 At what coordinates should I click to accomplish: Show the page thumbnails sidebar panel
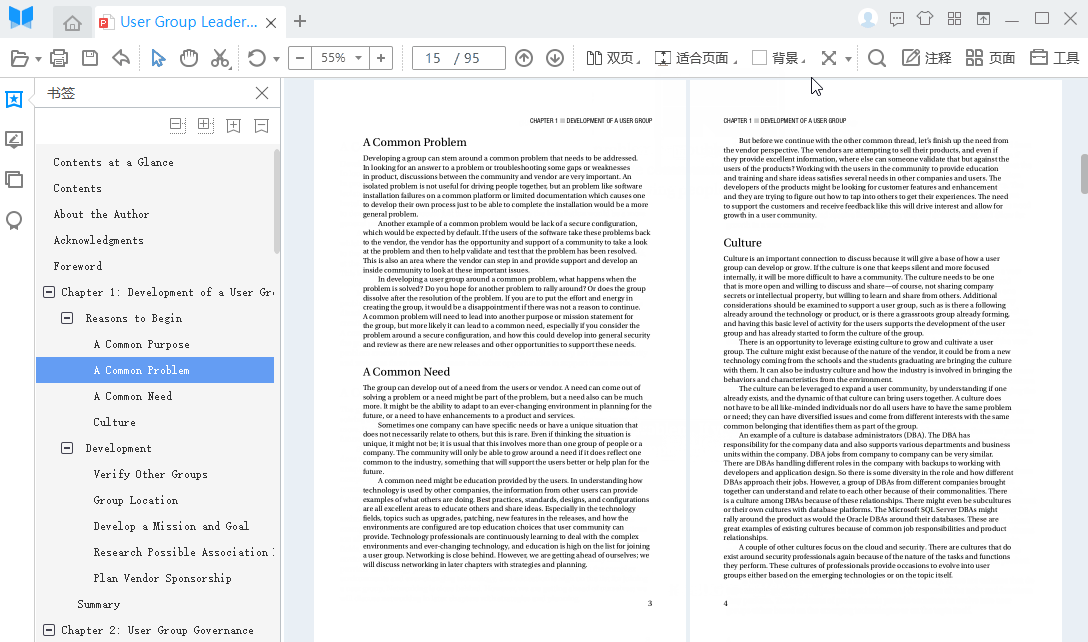pyautogui.click(x=14, y=180)
